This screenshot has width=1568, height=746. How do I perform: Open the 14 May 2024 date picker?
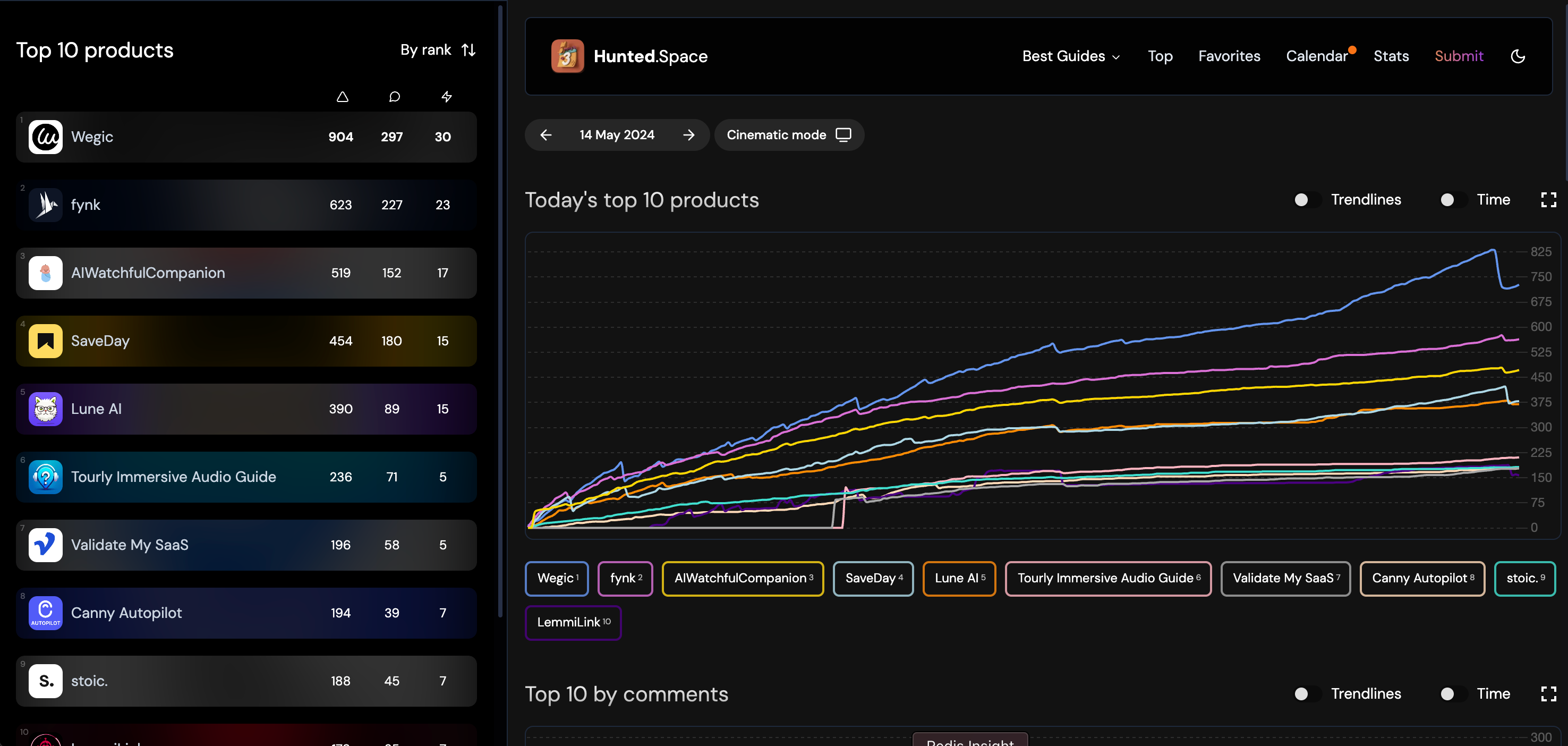pos(617,134)
